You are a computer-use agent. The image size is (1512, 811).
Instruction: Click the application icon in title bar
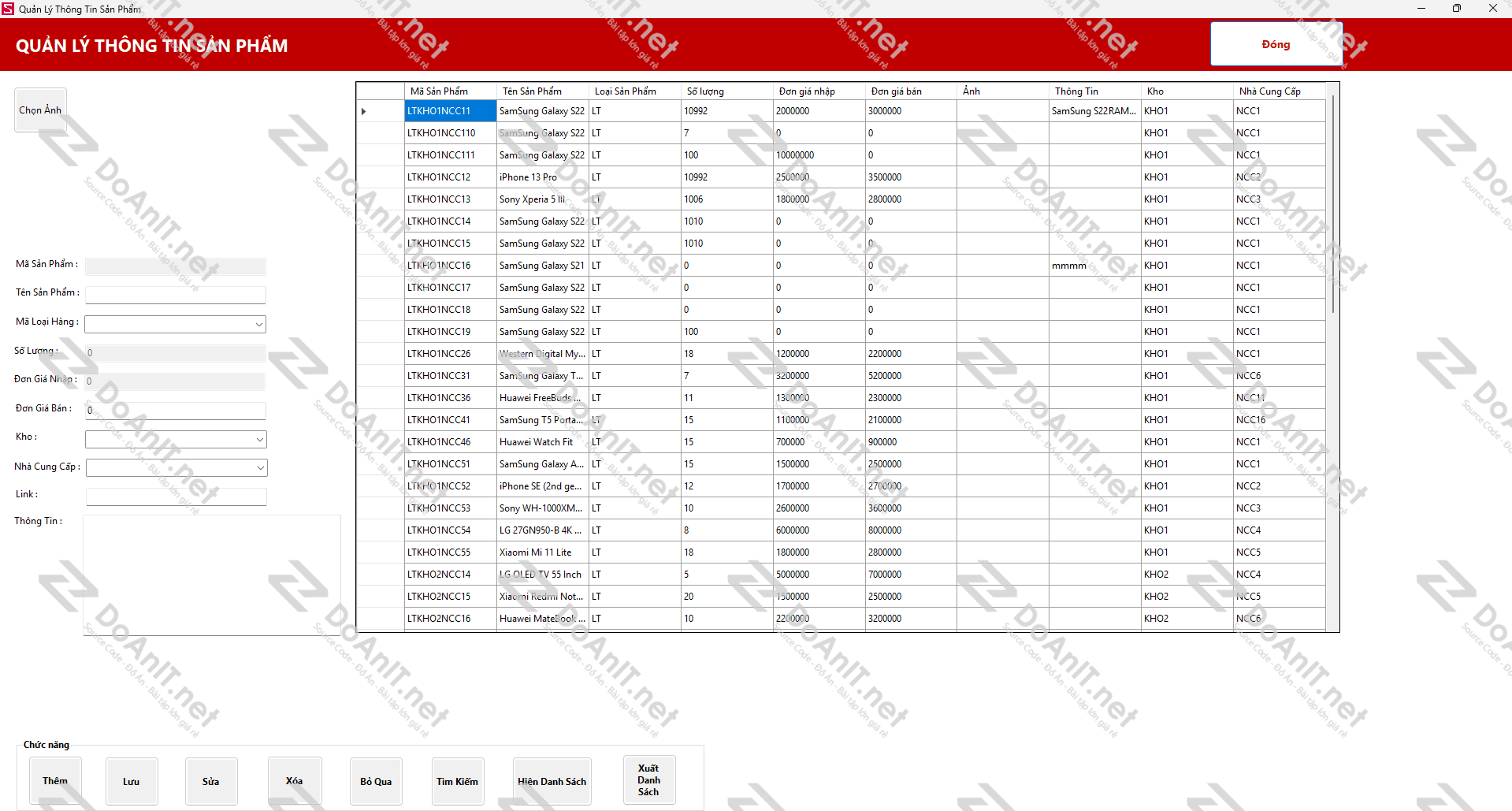[8, 9]
